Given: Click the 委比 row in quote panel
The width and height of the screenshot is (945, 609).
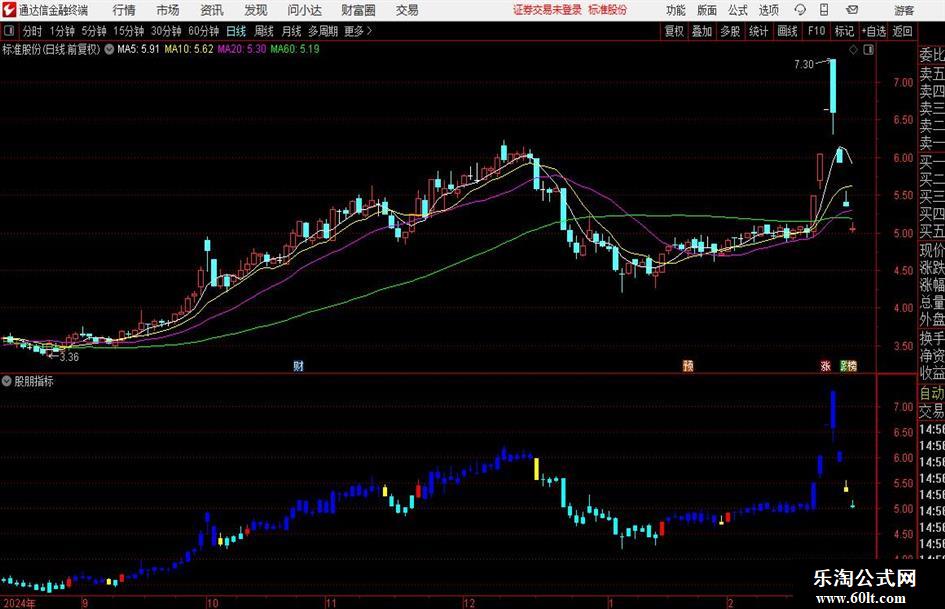Looking at the screenshot, I should pos(932,55).
